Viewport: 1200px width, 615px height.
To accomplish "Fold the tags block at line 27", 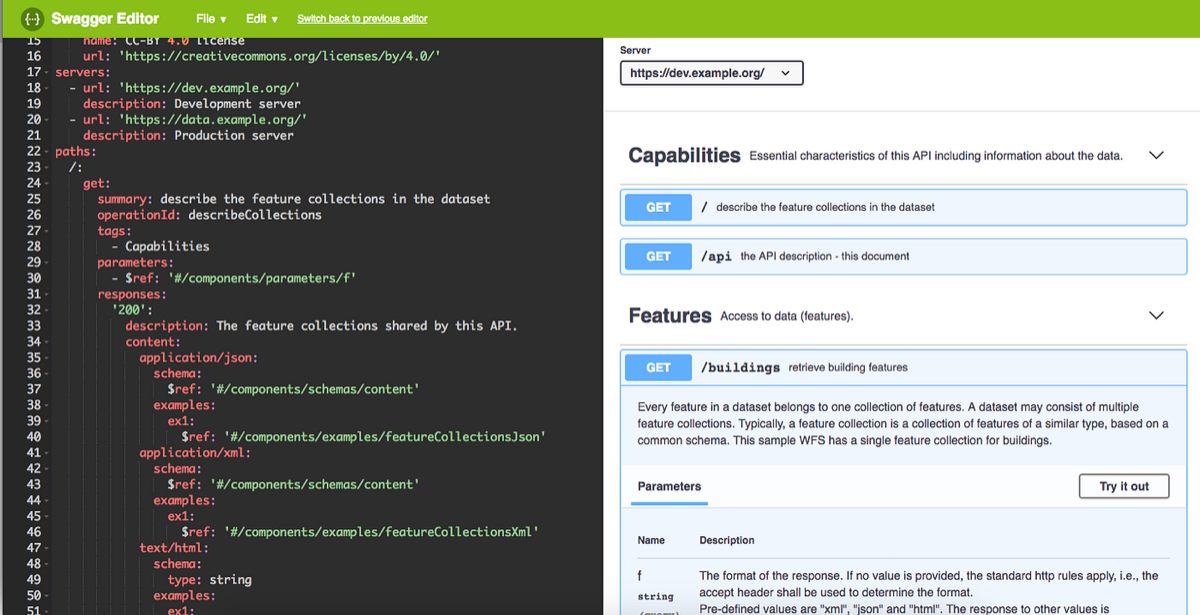I will 48,231.
